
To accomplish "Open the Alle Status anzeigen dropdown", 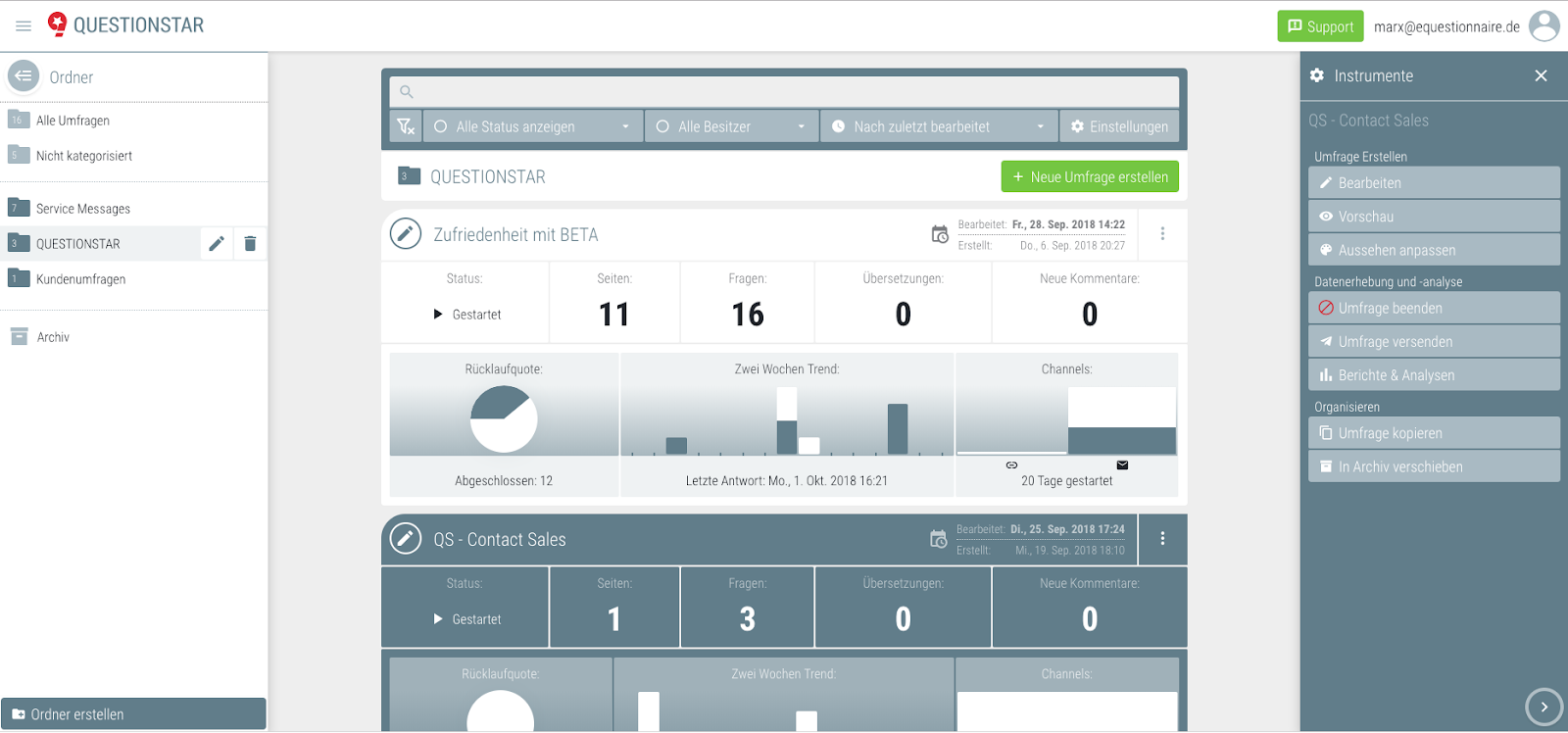I will point(533,126).
